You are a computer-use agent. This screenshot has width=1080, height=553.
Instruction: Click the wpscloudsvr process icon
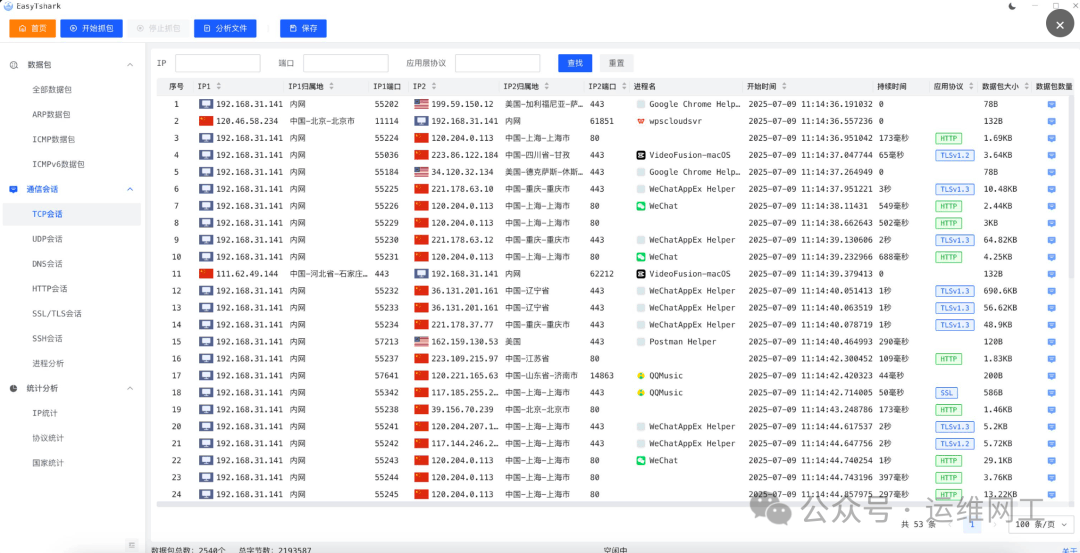click(641, 121)
